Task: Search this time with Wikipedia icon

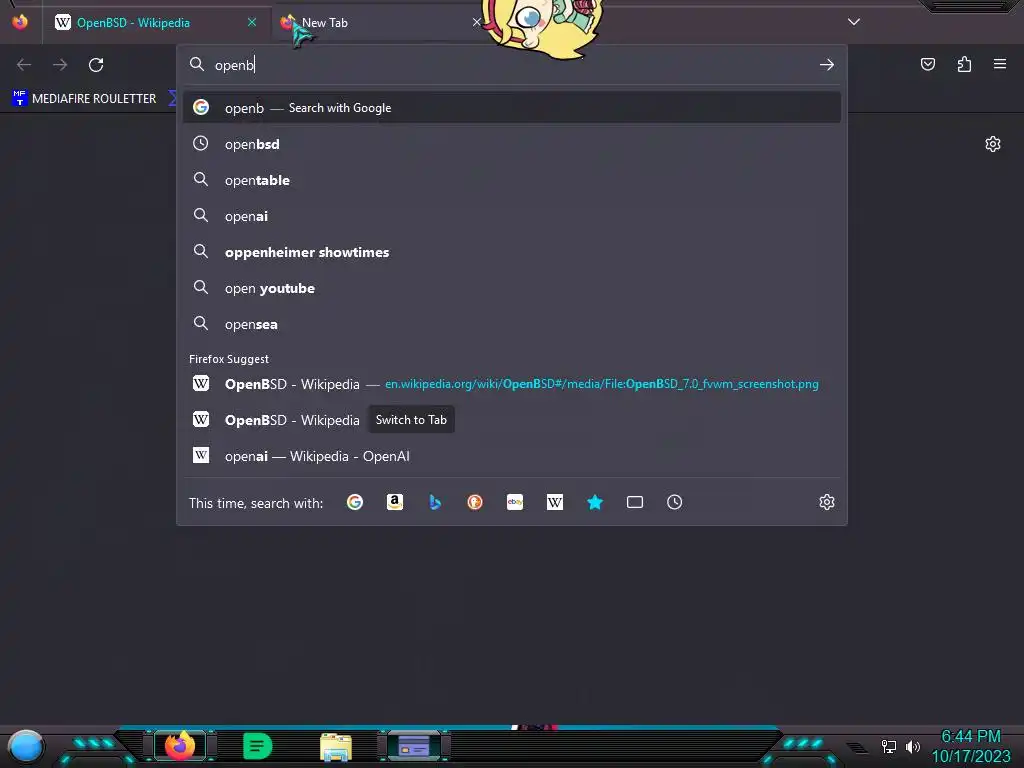Action: click(x=554, y=502)
